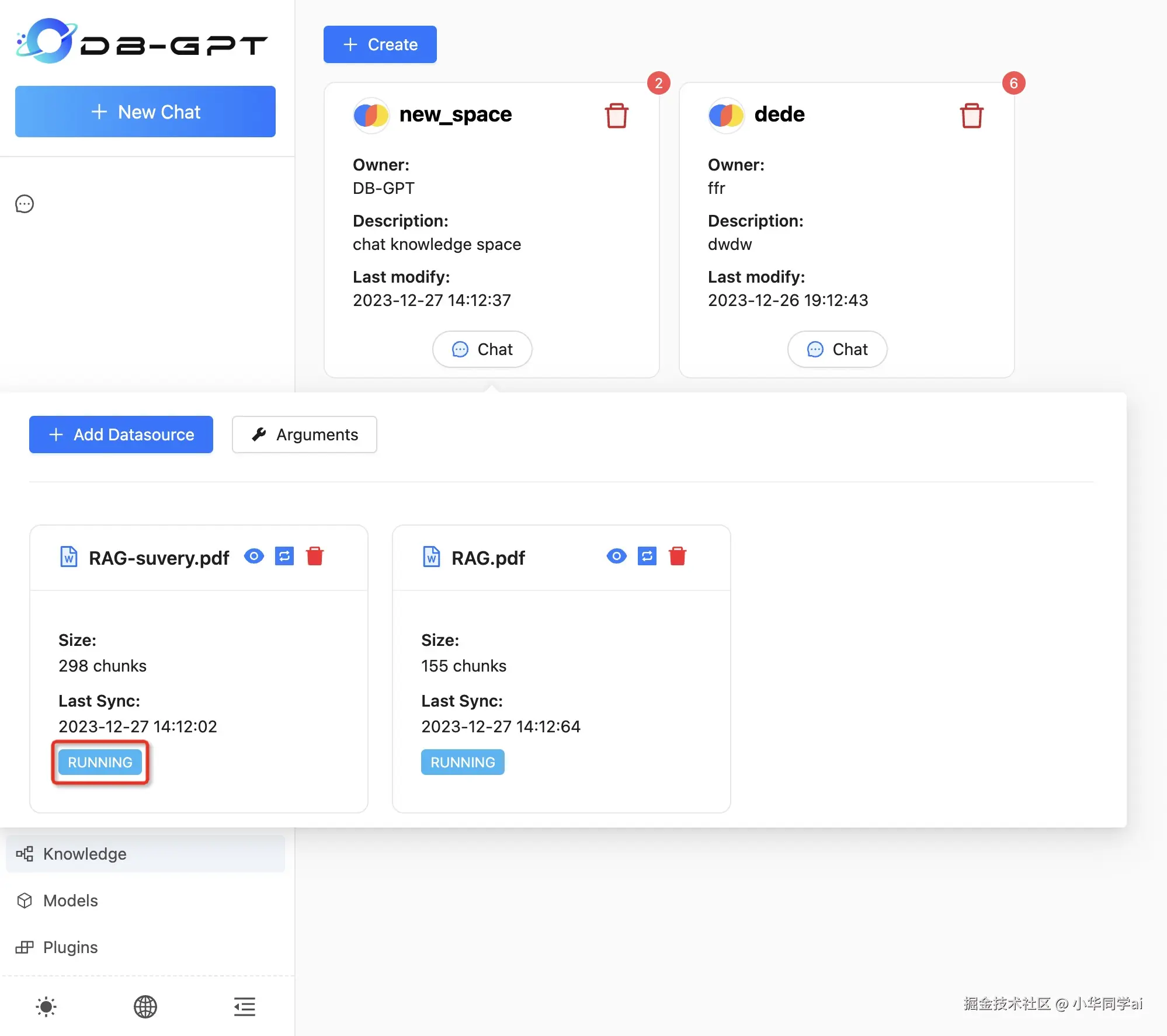Delete the RAG-suvery.pdf document
Viewport: 1167px width, 1036px height.
click(x=315, y=557)
